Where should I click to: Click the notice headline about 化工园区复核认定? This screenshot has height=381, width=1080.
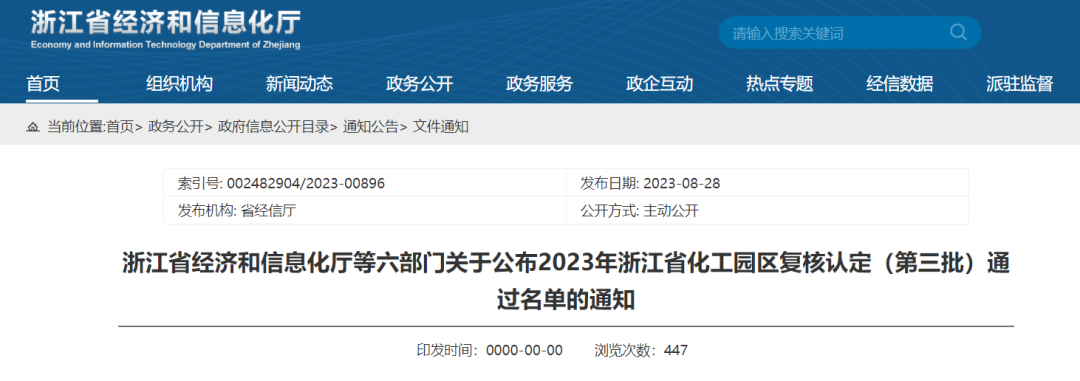tap(566, 280)
